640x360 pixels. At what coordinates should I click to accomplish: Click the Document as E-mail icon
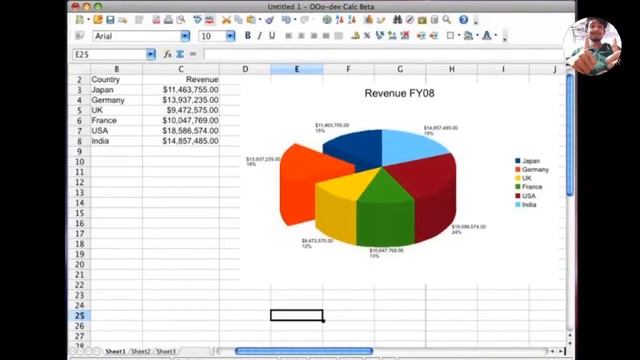[x=123, y=20]
